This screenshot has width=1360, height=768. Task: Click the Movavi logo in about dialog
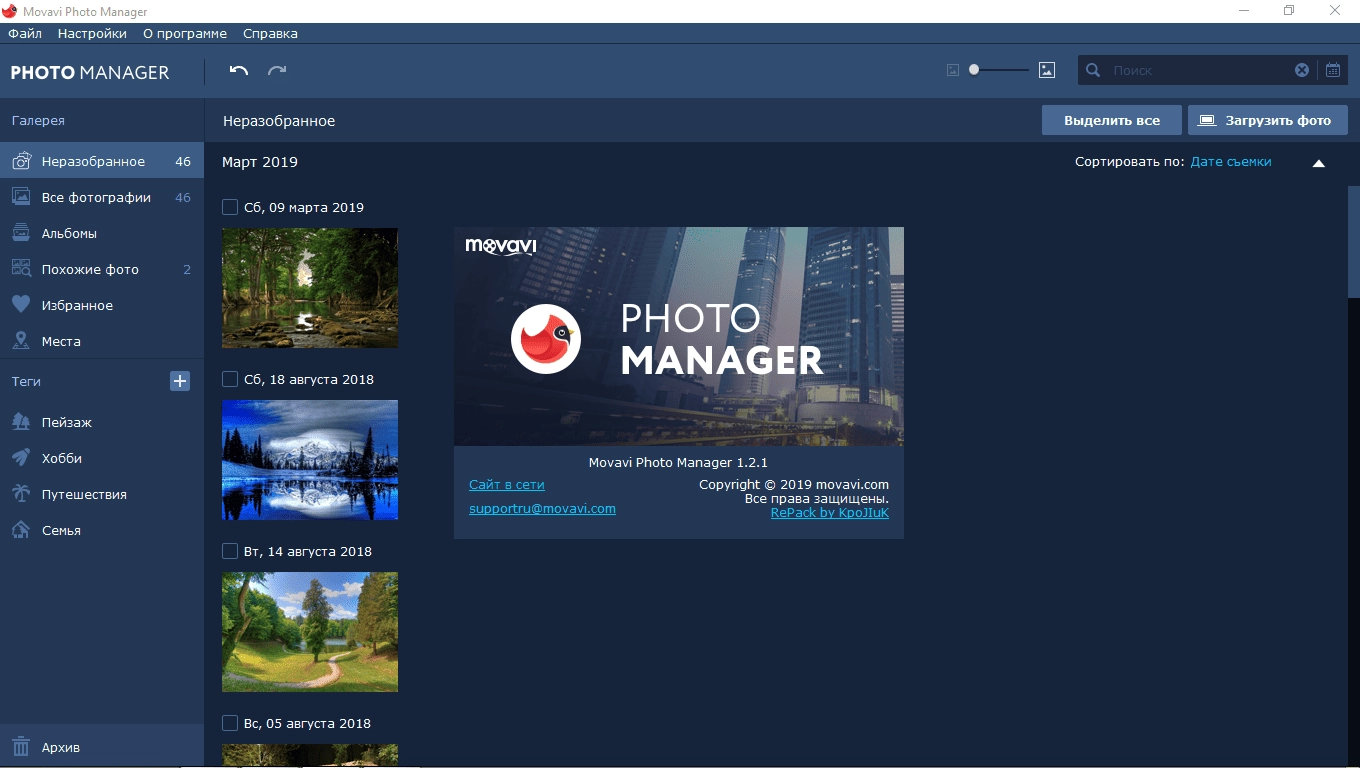501,246
